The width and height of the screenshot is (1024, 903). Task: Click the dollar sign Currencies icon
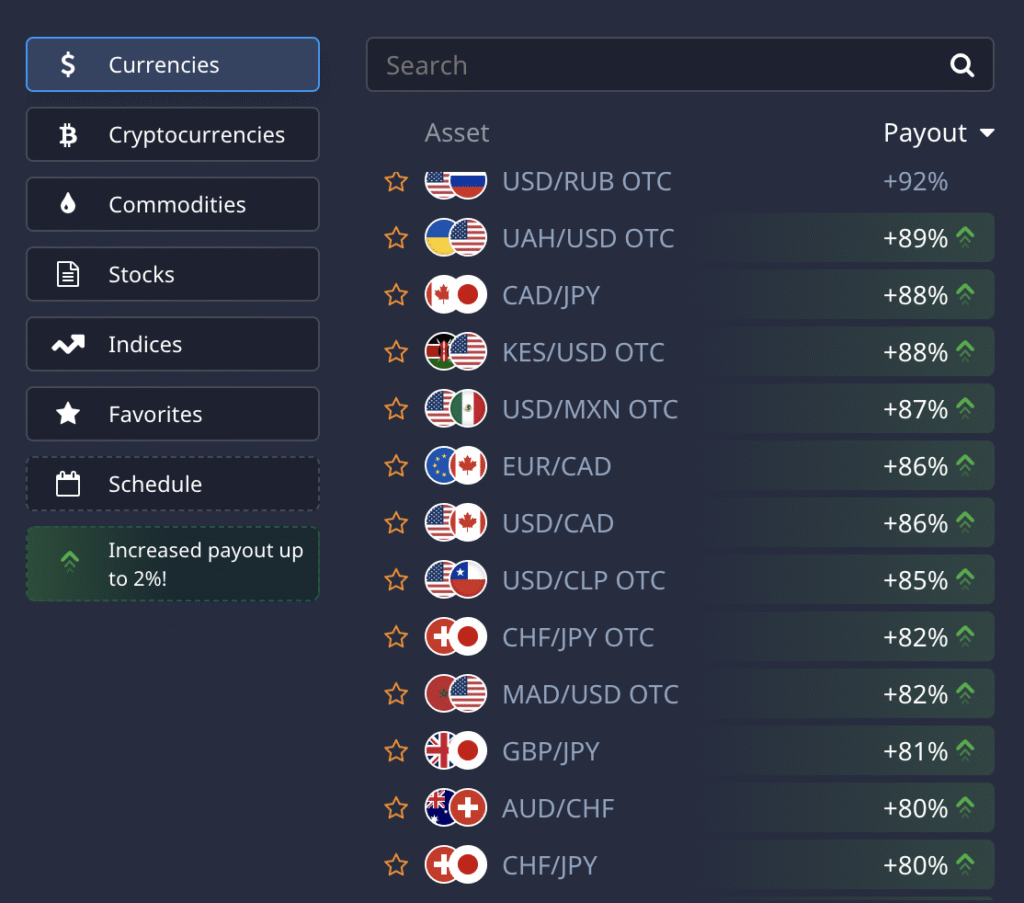(x=68, y=65)
